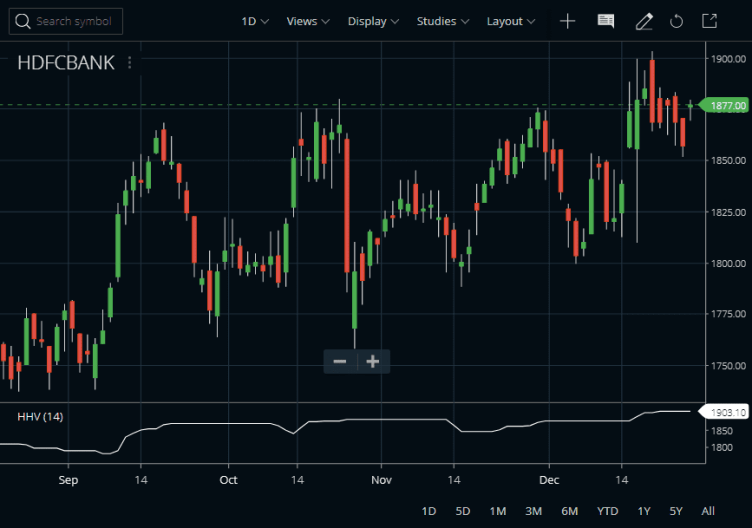Viewport: 752px width, 528px height.
Task: Open HDFCBANK three-dot options menu
Action: tap(129, 62)
